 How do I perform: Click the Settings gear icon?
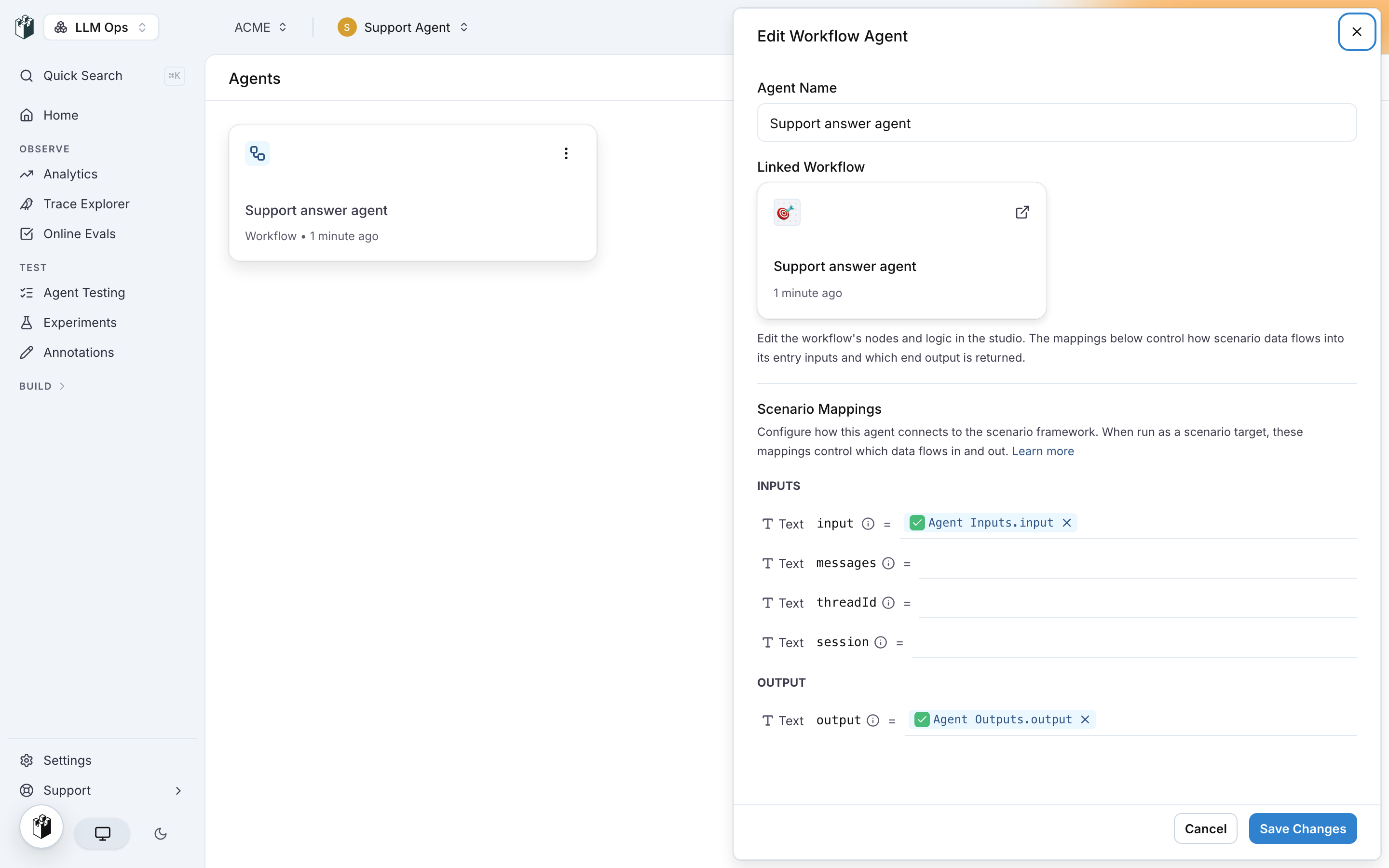pyautogui.click(x=27, y=760)
